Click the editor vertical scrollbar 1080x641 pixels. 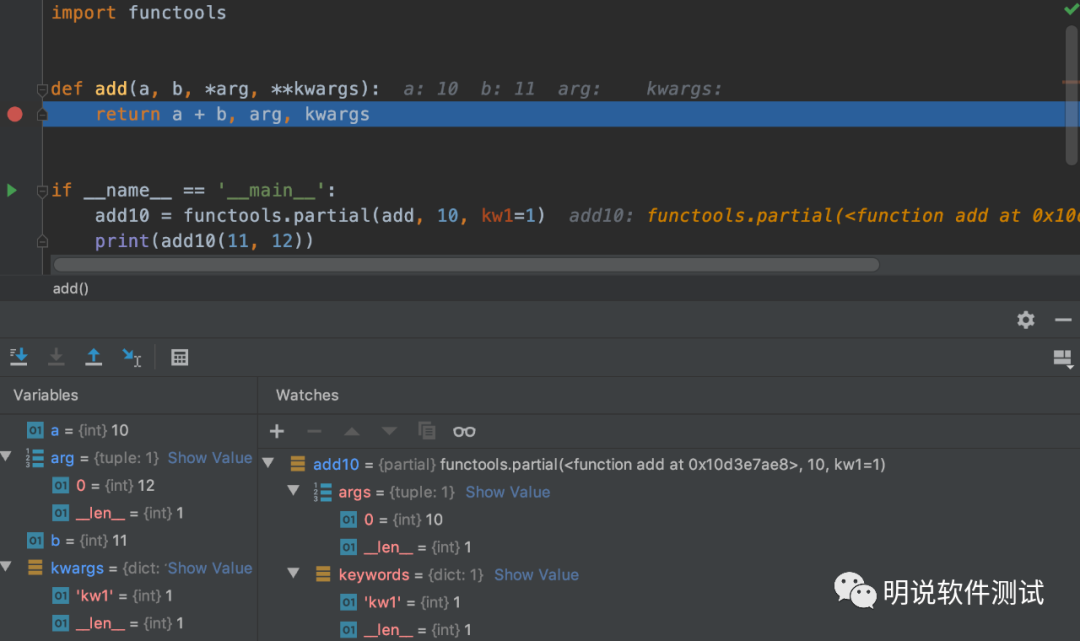coord(1072,95)
